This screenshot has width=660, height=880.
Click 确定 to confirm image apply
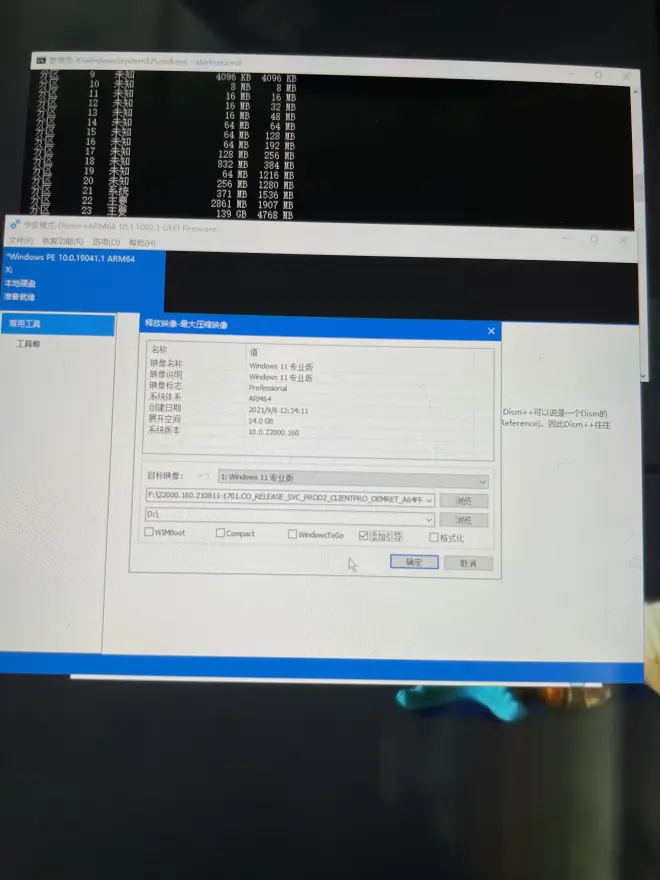click(x=414, y=562)
